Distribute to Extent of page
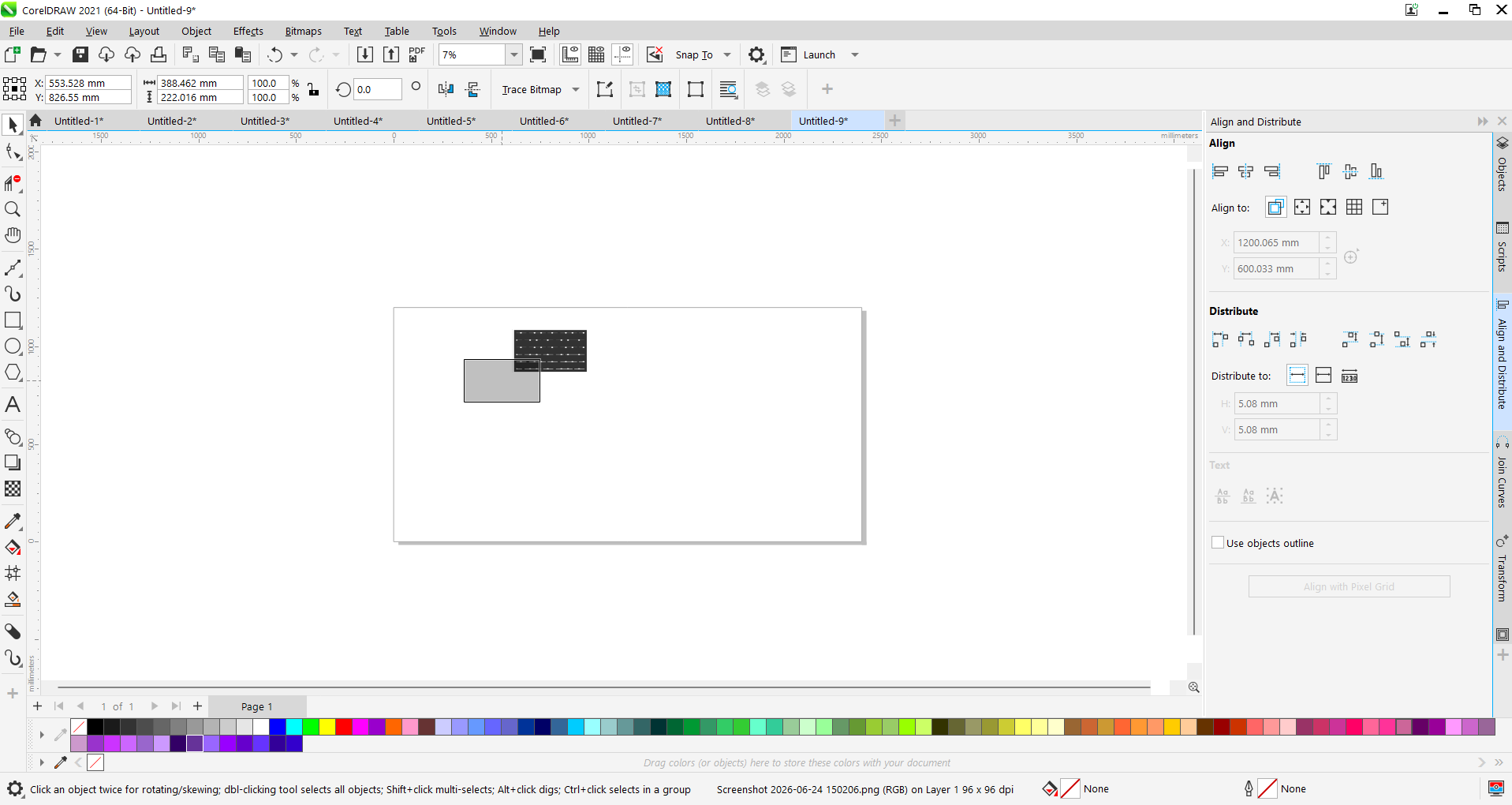Screen dimensions: 1512x805 [1323, 376]
